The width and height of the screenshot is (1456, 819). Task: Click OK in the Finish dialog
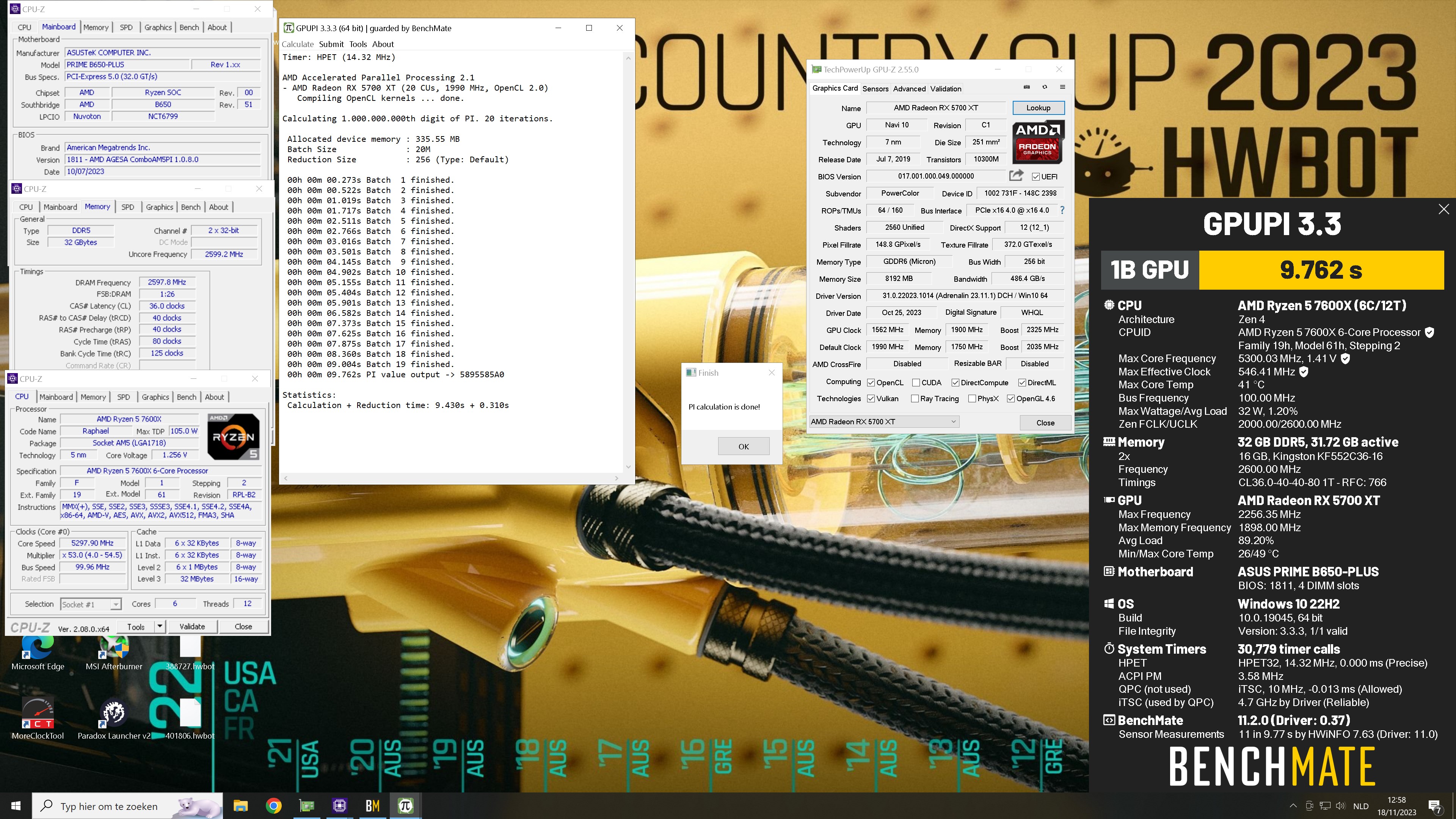coord(743,446)
